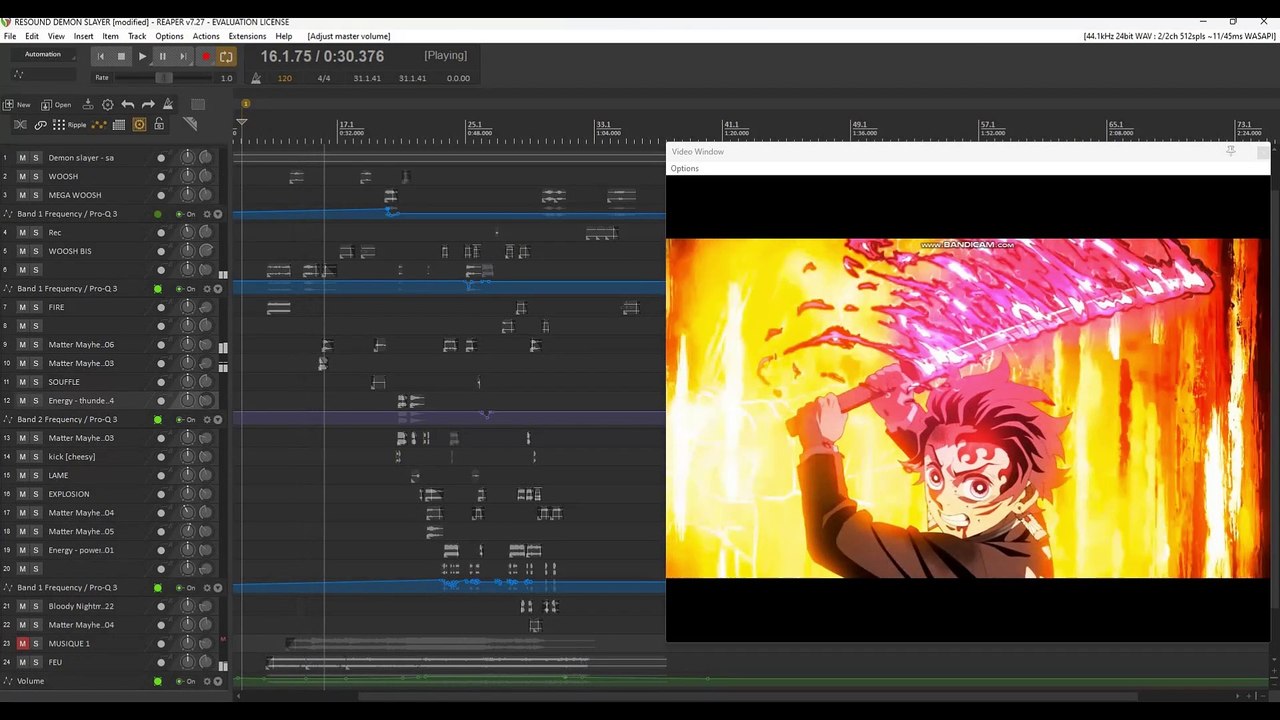Image resolution: width=1280 pixels, height=720 pixels.
Task: Open the Actions menu
Action: [206, 36]
